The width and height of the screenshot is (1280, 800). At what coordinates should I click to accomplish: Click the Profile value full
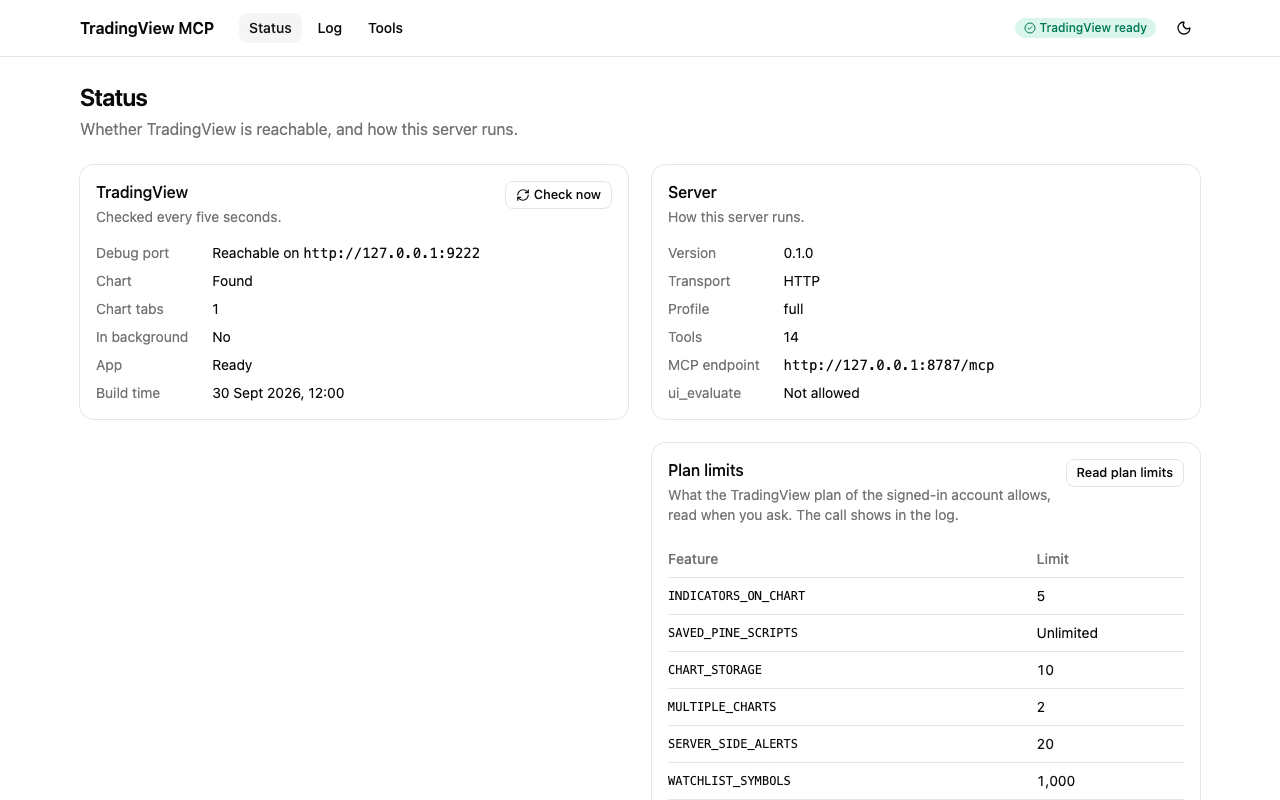[793, 309]
